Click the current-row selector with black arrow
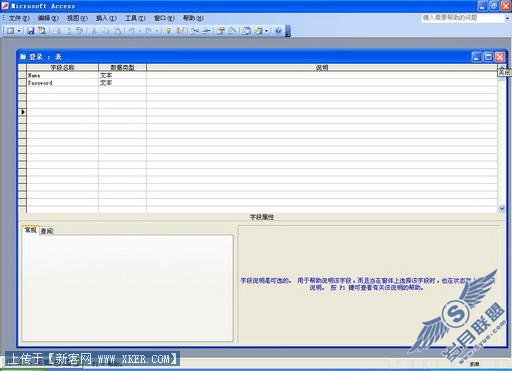This screenshot has height=371, width=512. (x=22, y=112)
